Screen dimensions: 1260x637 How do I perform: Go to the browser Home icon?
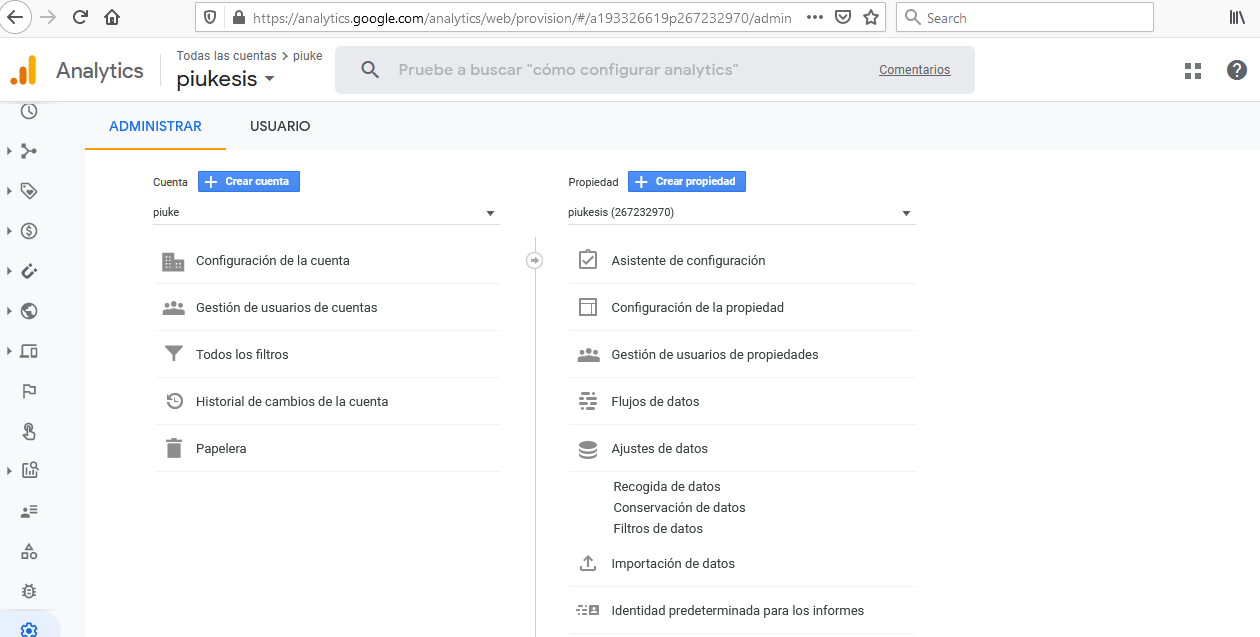tap(112, 17)
